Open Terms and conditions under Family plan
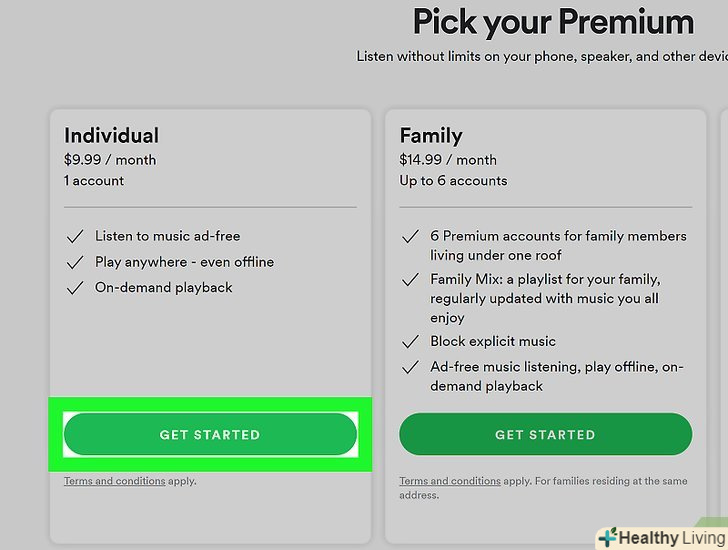728x550 pixels. pyautogui.click(x=450, y=481)
